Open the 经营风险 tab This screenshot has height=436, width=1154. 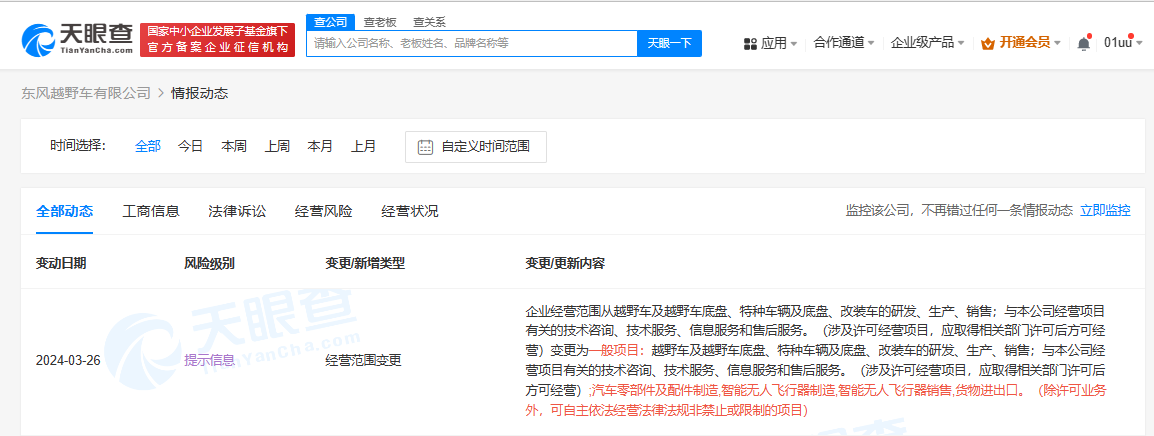click(323, 211)
